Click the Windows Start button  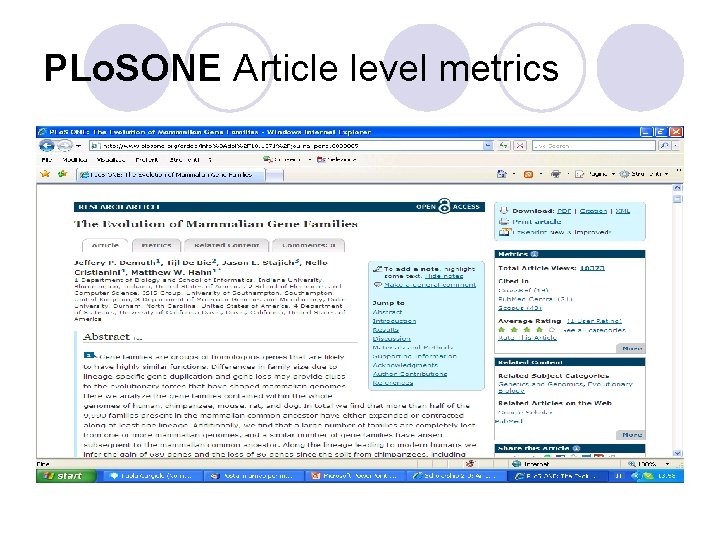pos(67,476)
